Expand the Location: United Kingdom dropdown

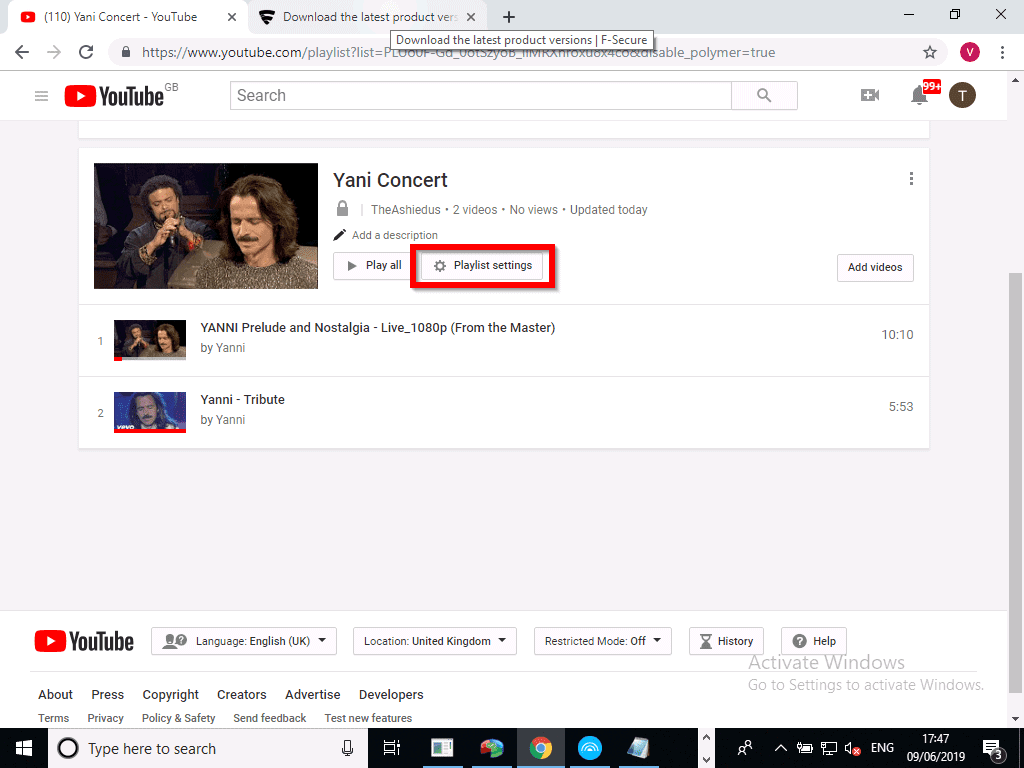435,641
